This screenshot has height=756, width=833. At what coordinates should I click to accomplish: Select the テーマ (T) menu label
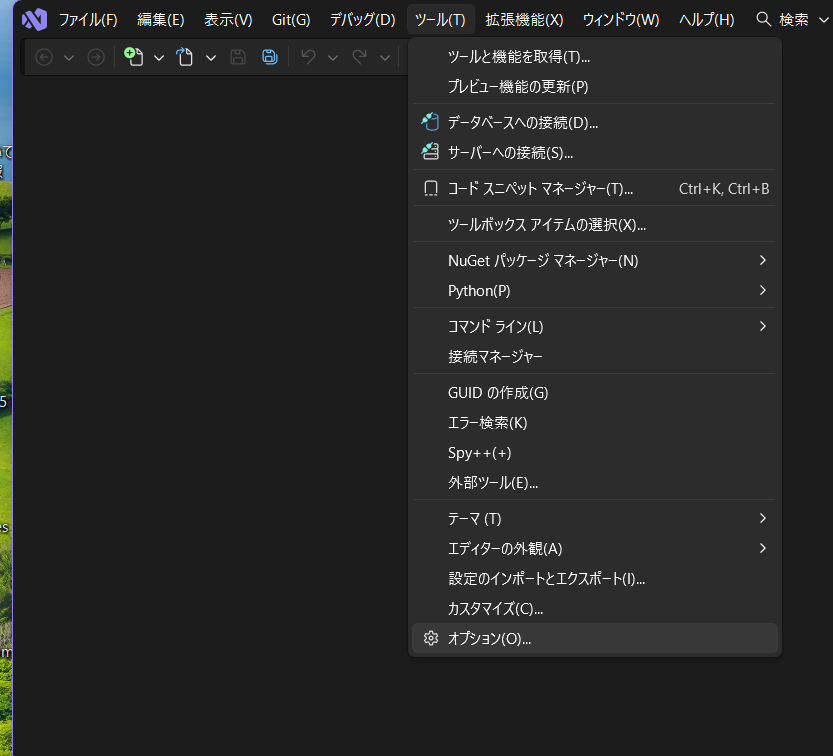474,519
